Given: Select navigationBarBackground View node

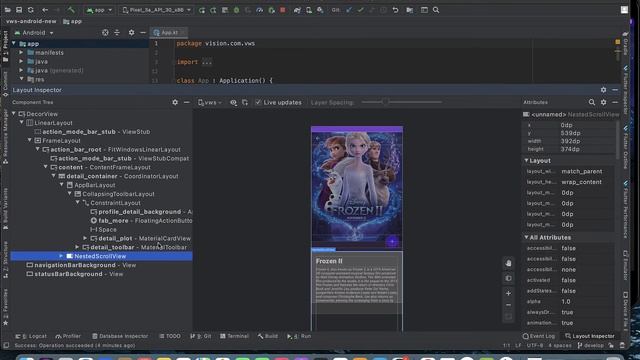Looking at the screenshot, I should 81,265.
